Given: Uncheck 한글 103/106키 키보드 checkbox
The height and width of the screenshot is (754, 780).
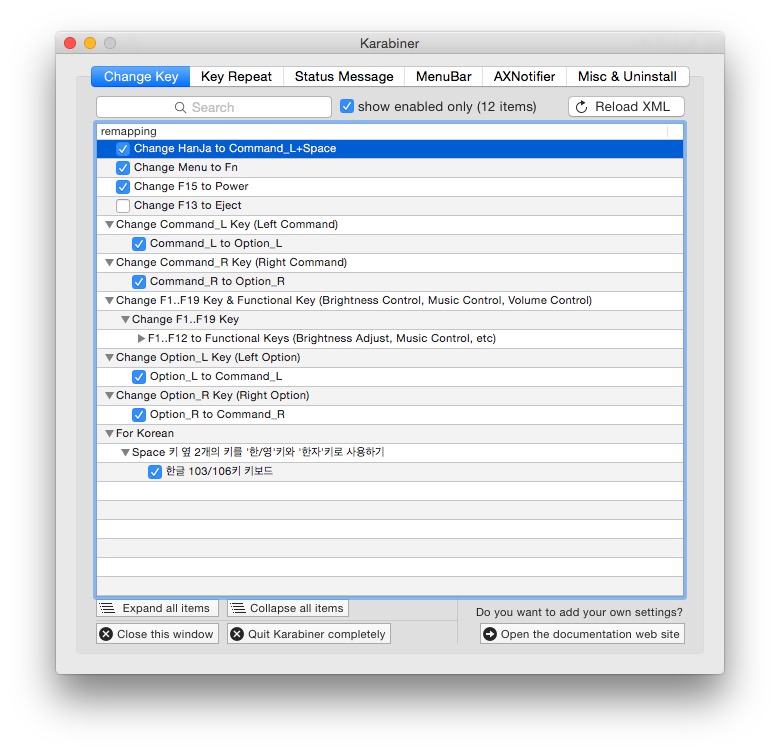Looking at the screenshot, I should point(155,471).
